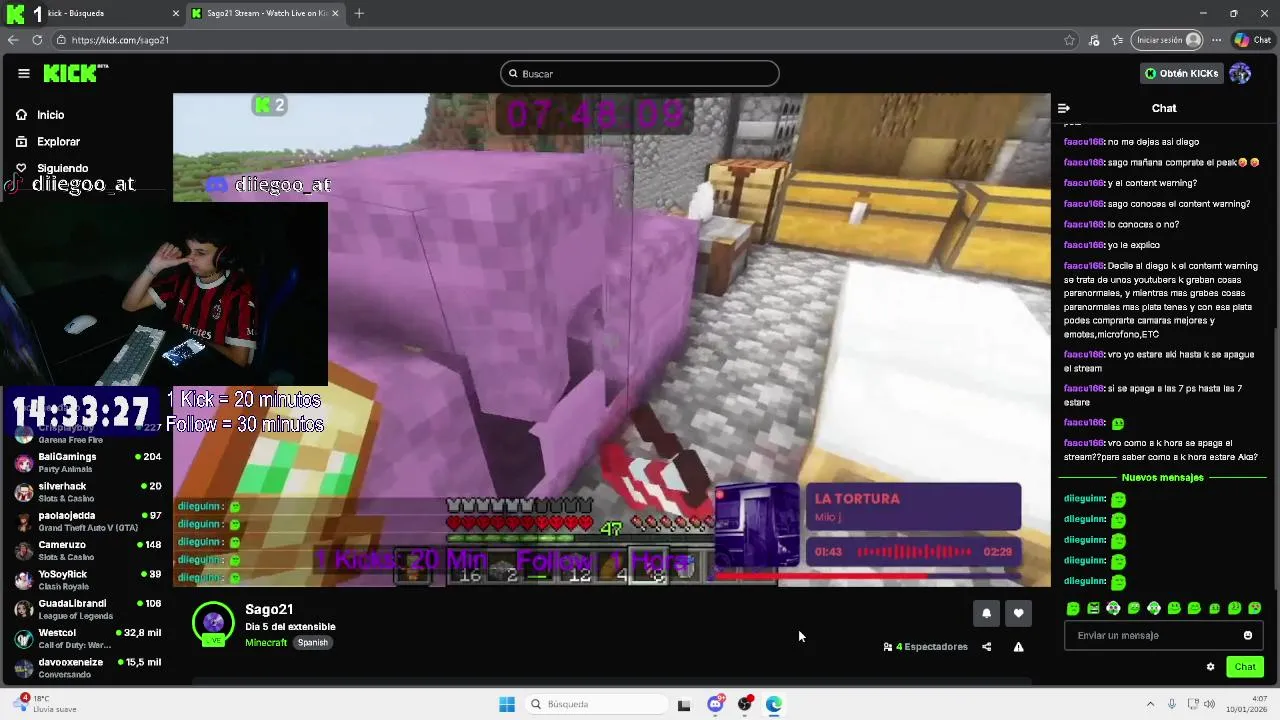1280x720 pixels.
Task: Open the Kick logo home link
Action: tap(75, 73)
